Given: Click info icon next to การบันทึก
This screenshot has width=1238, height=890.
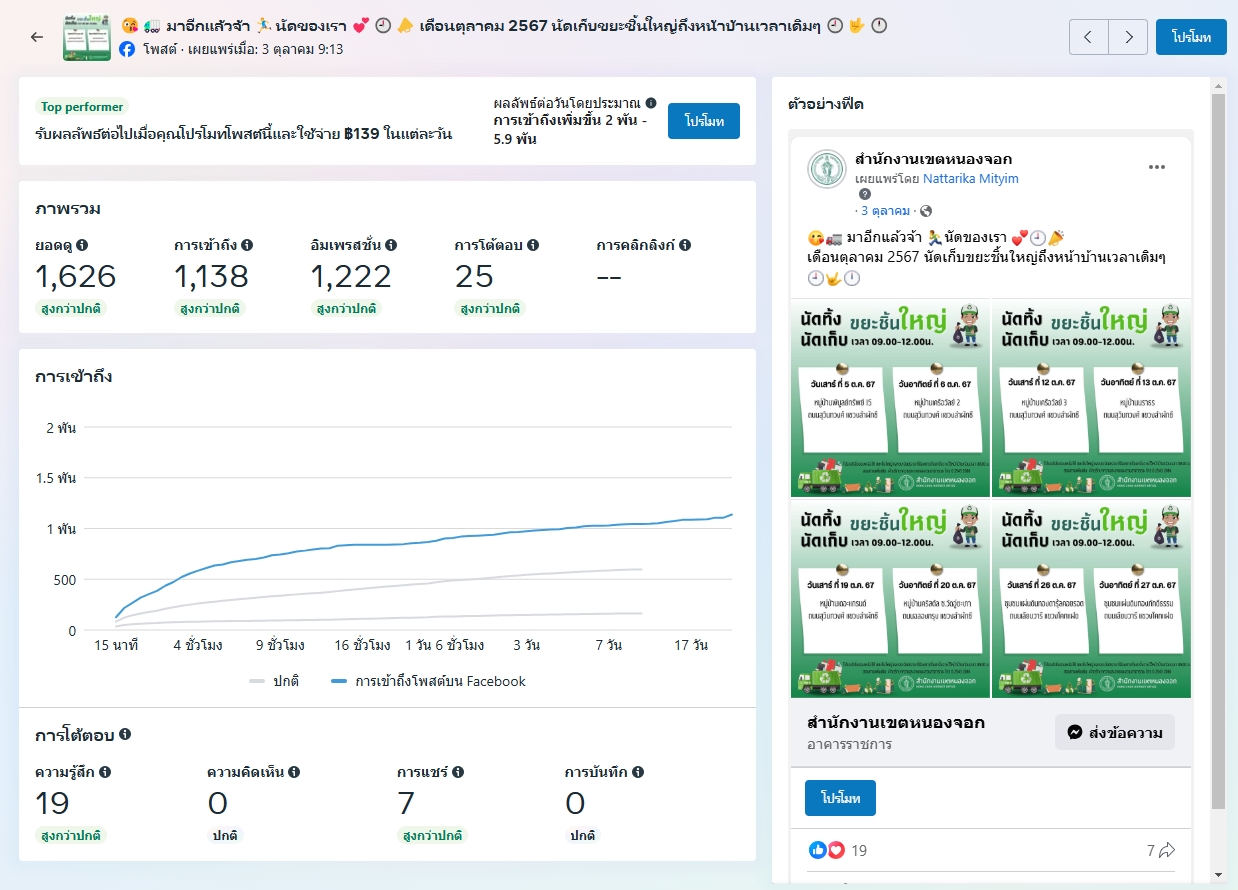Looking at the screenshot, I should click(637, 772).
